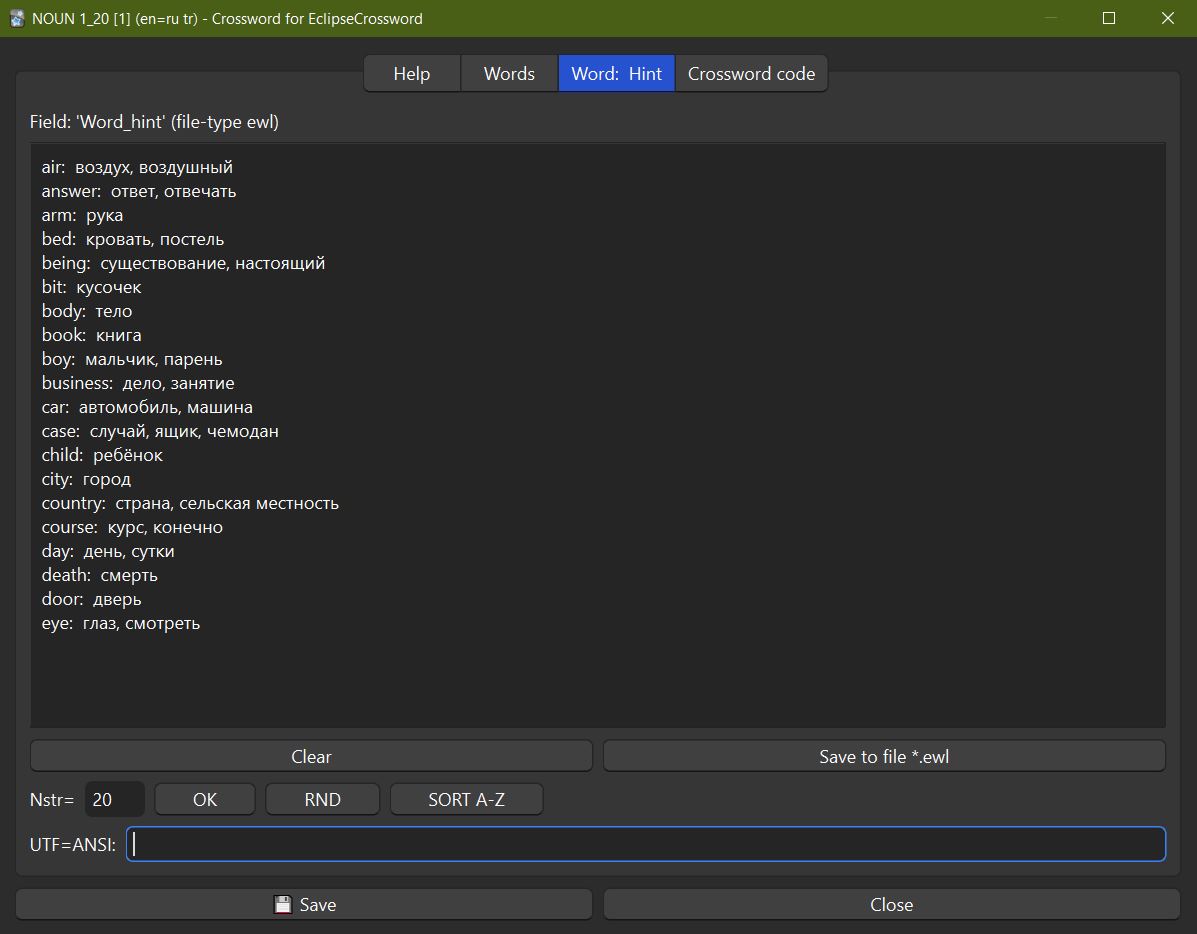Viewport: 1197px width, 934px height.
Task: Select the Word: Hint tab
Action: pyautogui.click(x=616, y=74)
